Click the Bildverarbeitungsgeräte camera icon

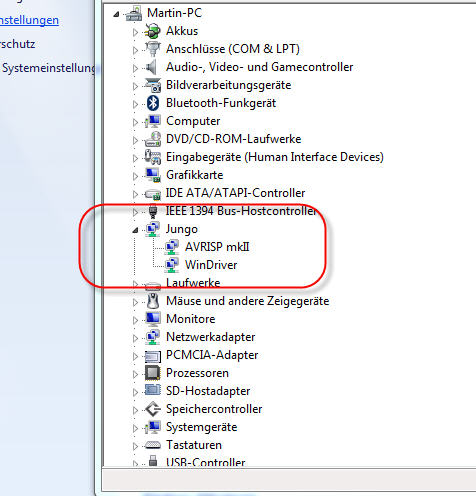(153, 85)
